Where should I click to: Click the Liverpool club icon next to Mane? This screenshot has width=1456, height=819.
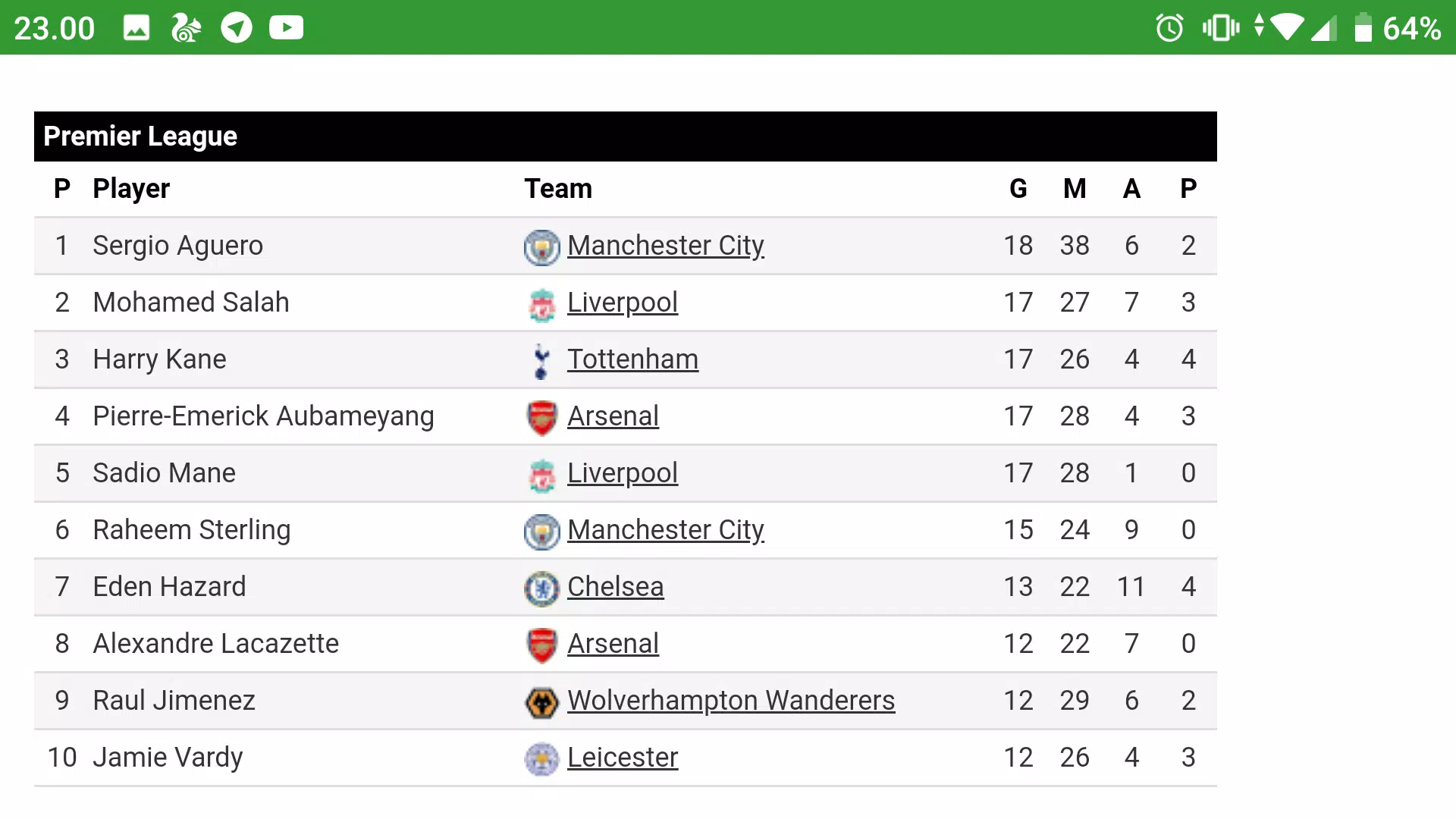point(541,473)
